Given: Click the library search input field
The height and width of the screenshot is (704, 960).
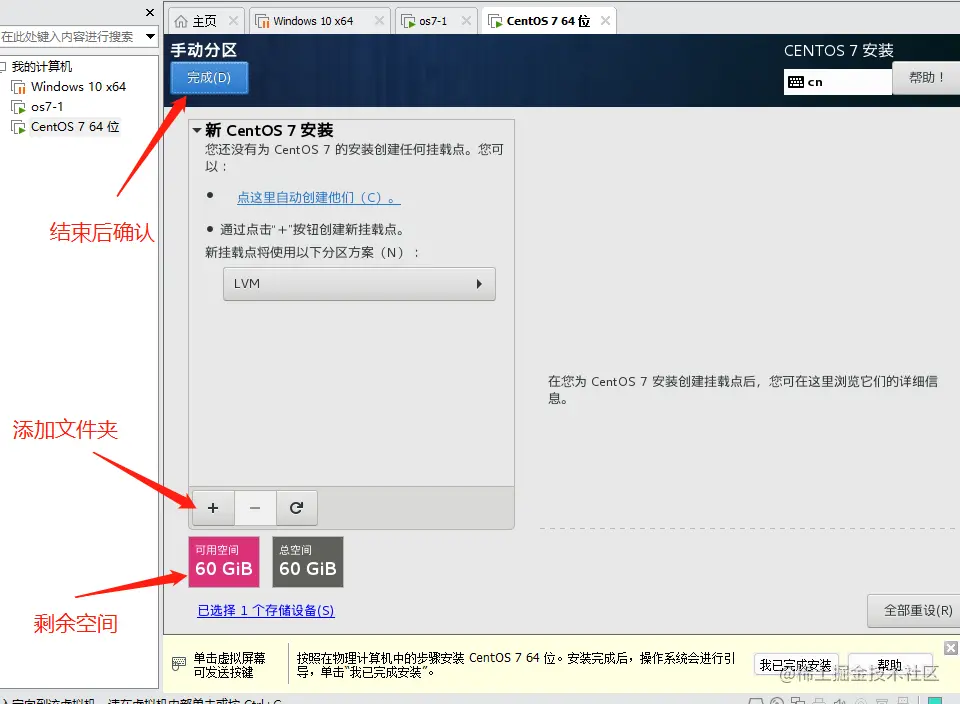Looking at the screenshot, I should 70,37.
